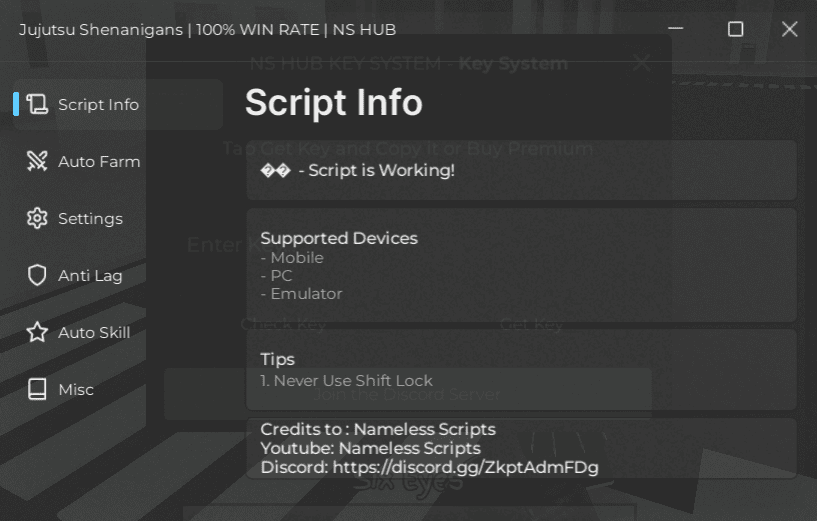Click the 'Youtube: Nameless Scripts' line

(370, 448)
